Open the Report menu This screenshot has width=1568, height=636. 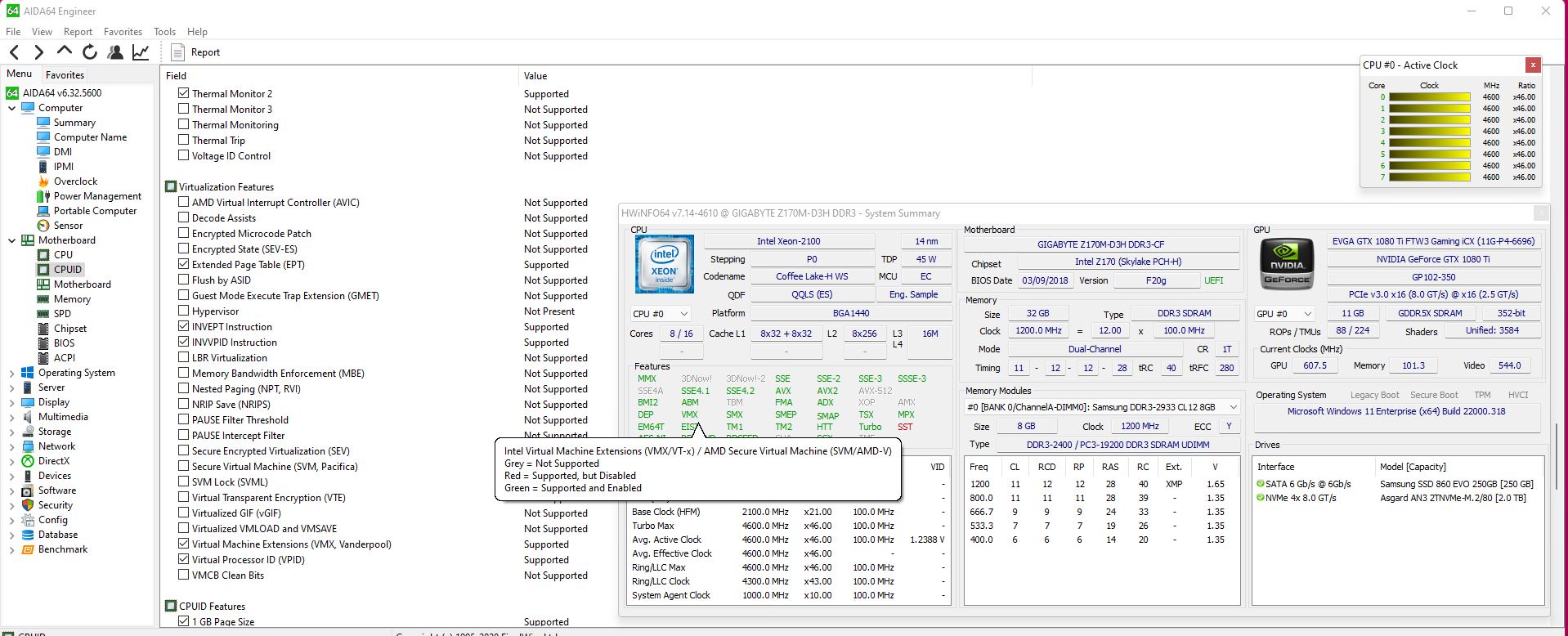[x=78, y=32]
